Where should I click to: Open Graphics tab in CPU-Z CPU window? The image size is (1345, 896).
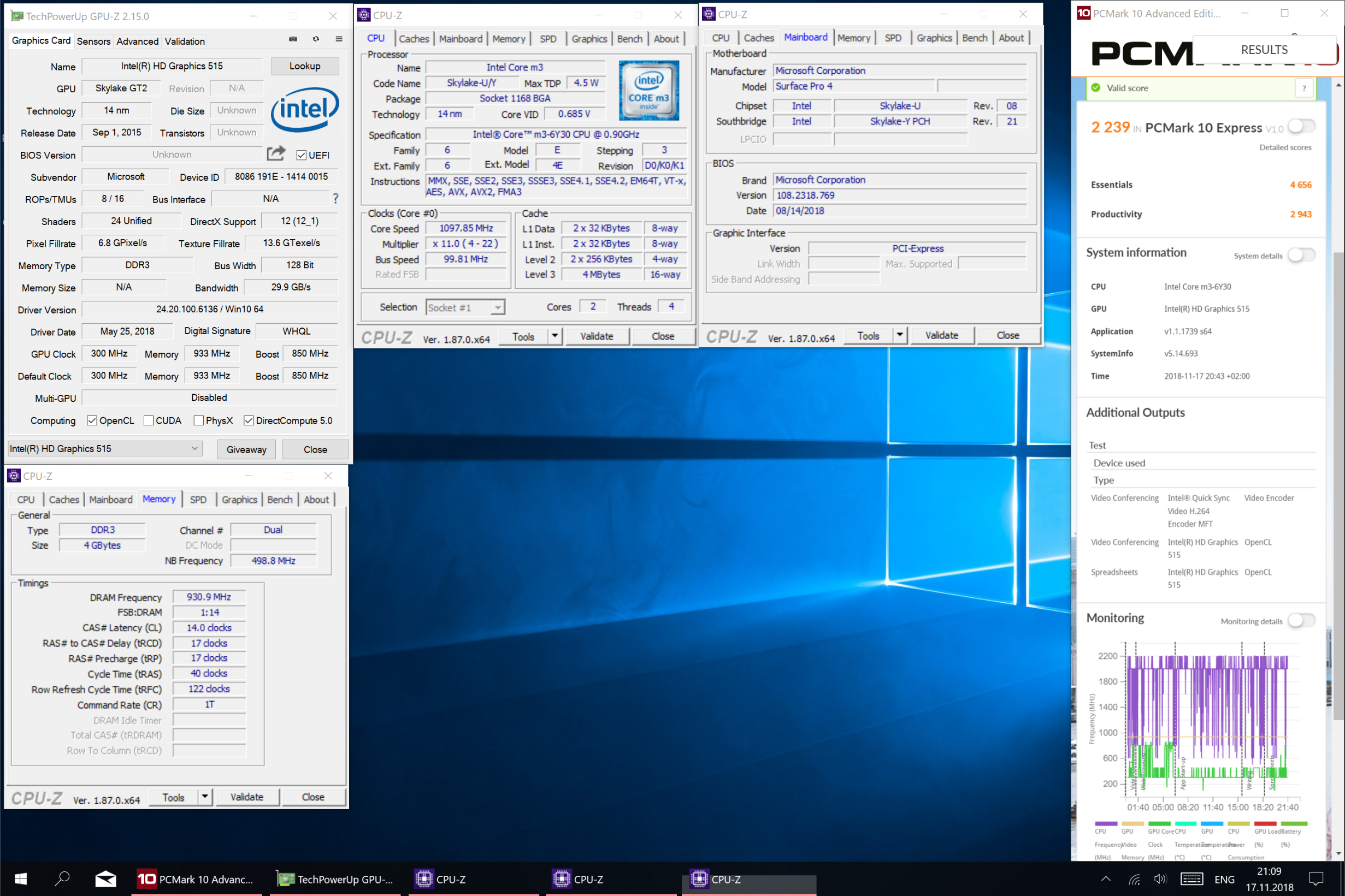[589, 38]
